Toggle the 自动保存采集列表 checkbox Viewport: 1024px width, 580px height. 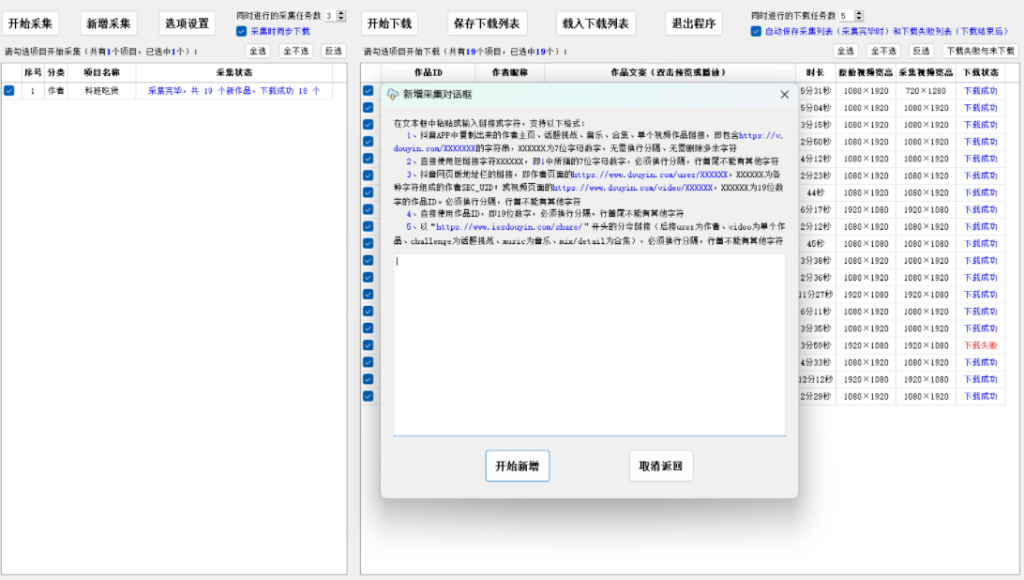tap(757, 31)
